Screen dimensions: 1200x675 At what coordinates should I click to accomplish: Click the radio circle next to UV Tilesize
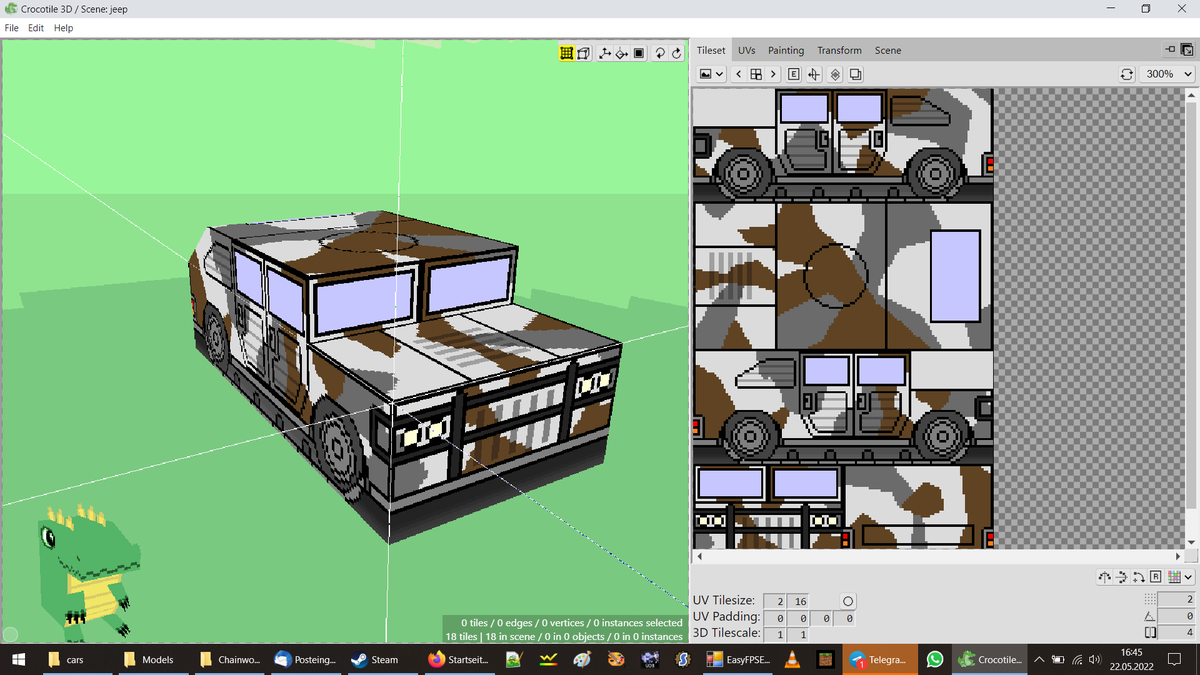[x=848, y=601]
